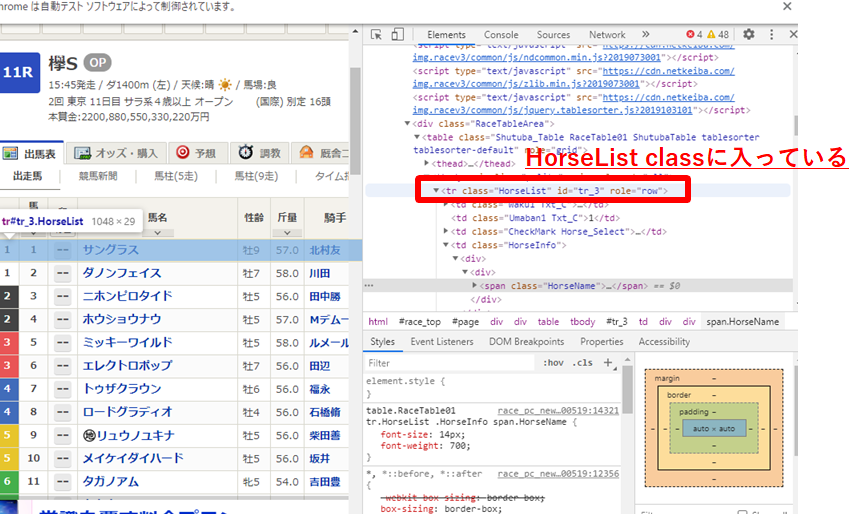864x514 pixels.
Task: Toggle the device toolbar icon
Action: [x=397, y=35]
